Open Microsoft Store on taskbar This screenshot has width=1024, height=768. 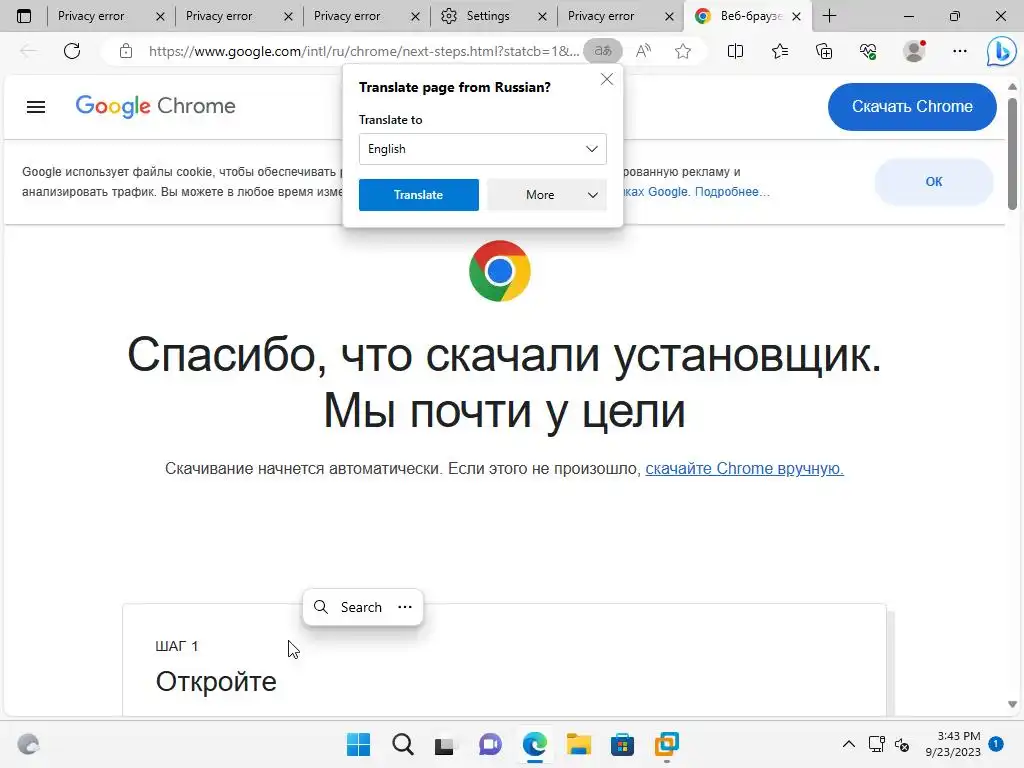tap(622, 744)
